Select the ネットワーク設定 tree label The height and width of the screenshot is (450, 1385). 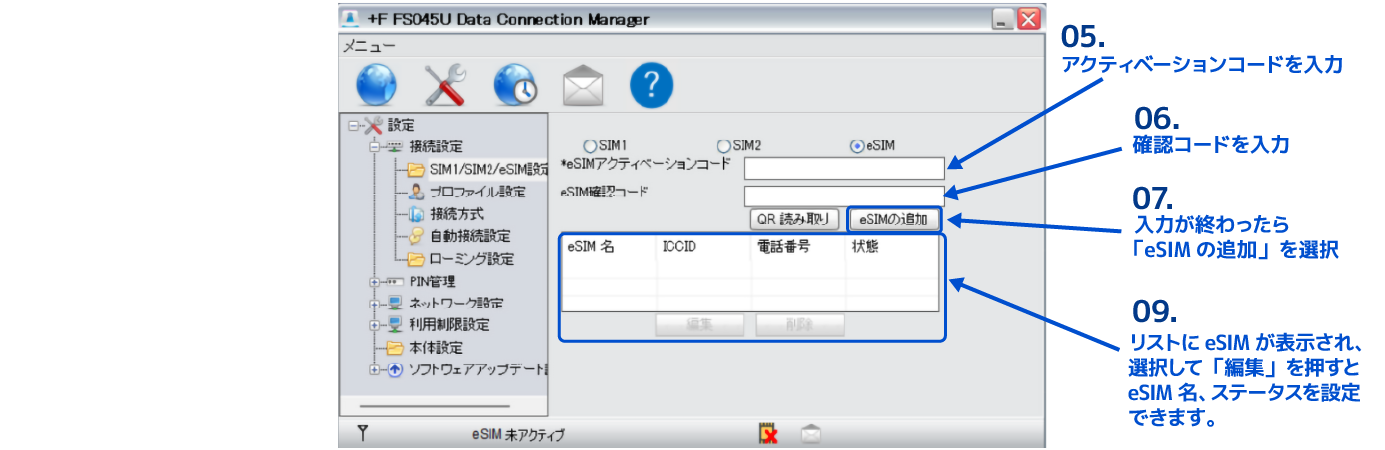click(x=456, y=303)
